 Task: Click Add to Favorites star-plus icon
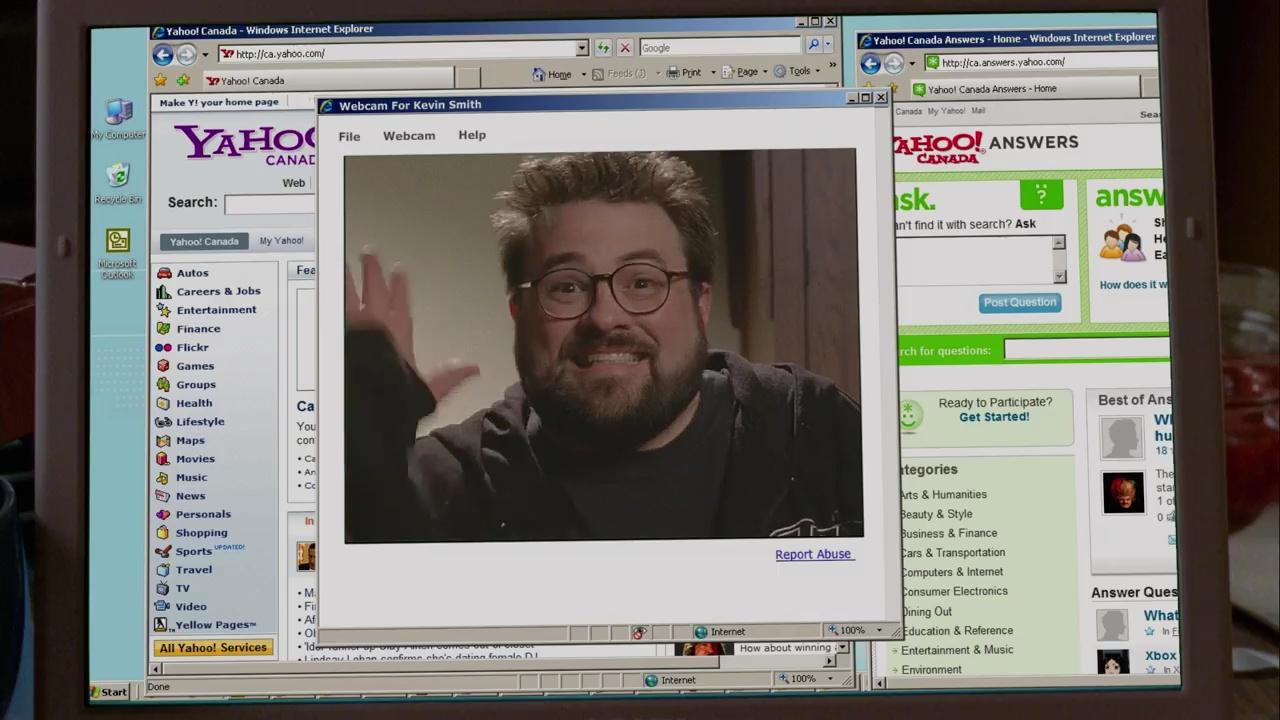(183, 80)
